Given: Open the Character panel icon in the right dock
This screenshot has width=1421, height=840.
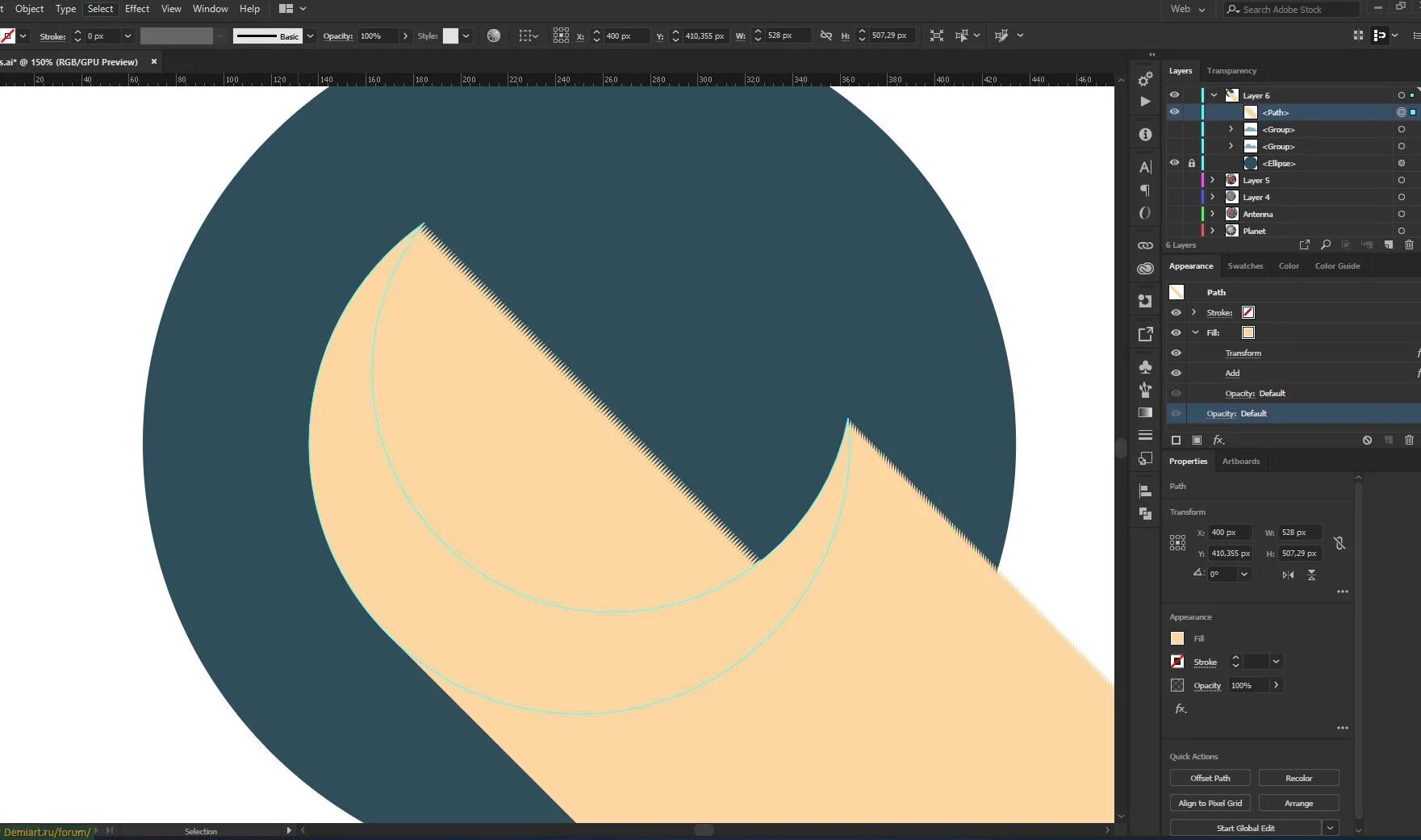Looking at the screenshot, I should [1145, 166].
